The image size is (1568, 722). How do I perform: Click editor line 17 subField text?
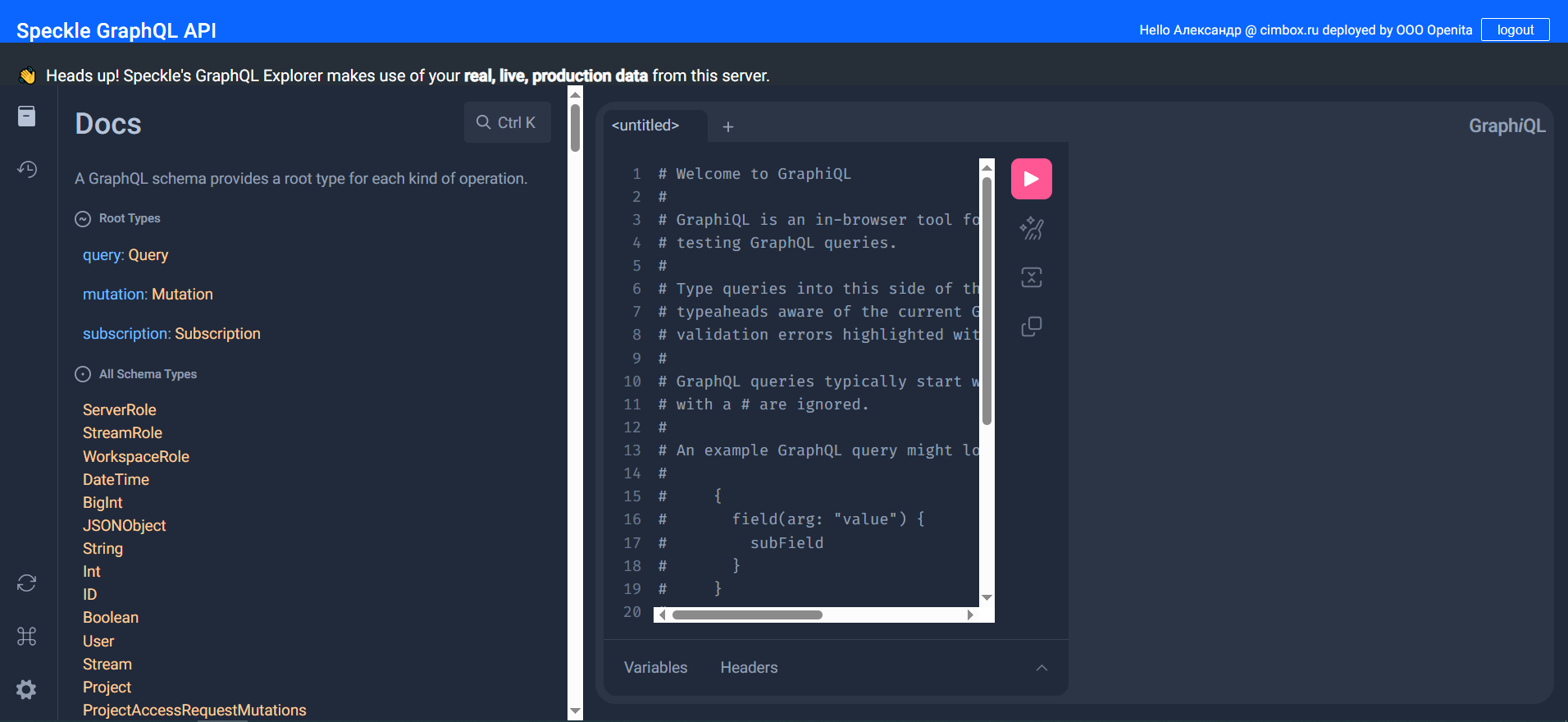coord(786,542)
